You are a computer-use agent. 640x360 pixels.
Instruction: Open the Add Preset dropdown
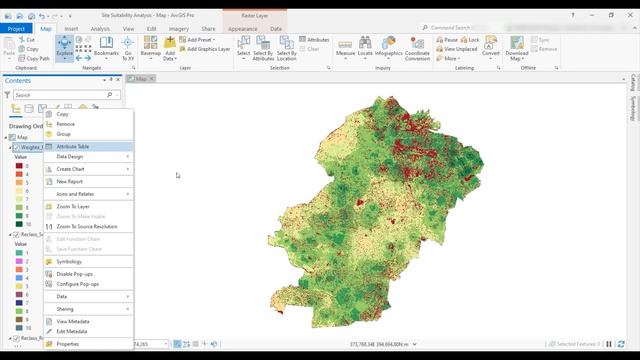point(197,40)
